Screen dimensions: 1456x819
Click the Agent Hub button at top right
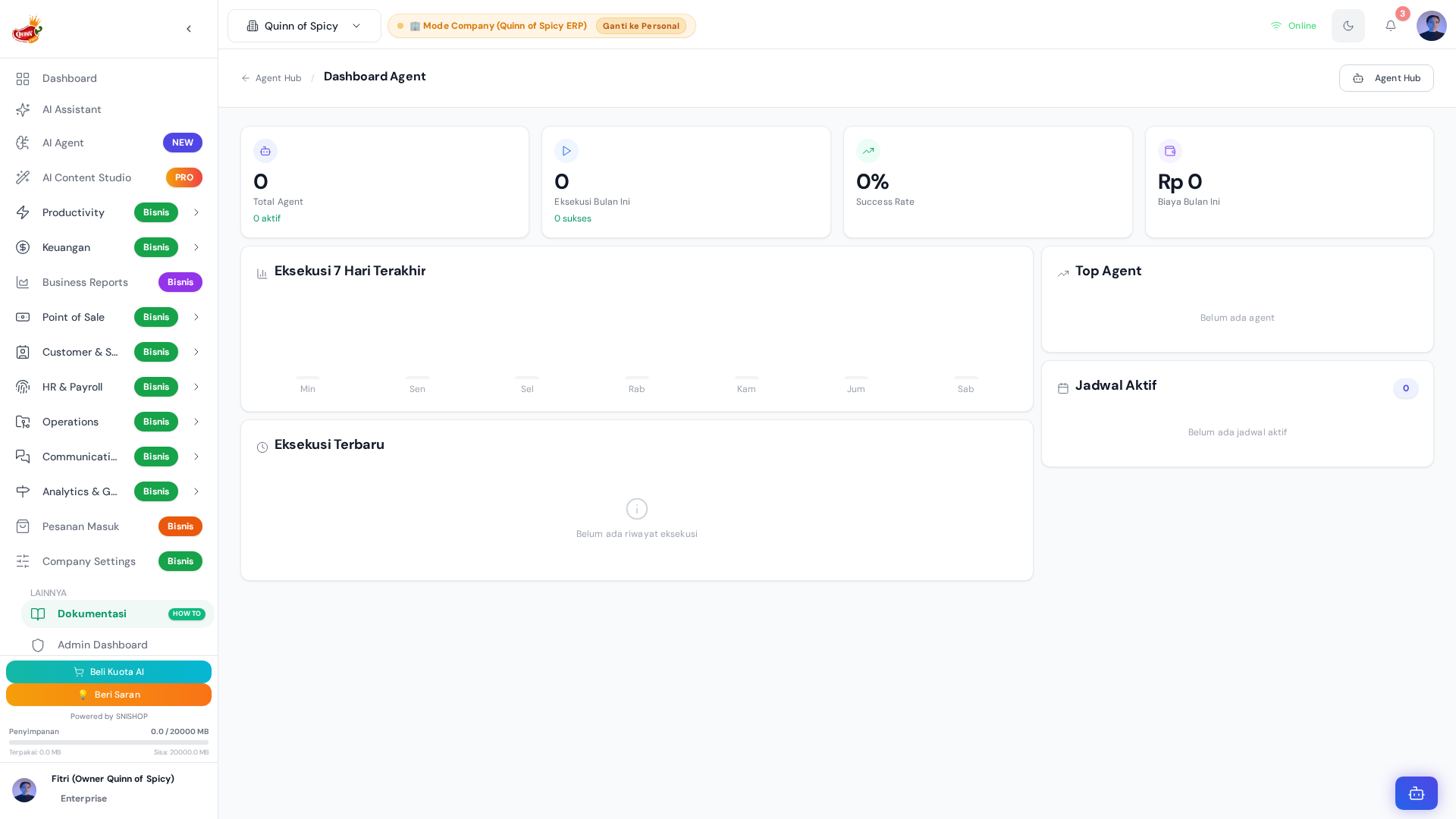[1386, 78]
